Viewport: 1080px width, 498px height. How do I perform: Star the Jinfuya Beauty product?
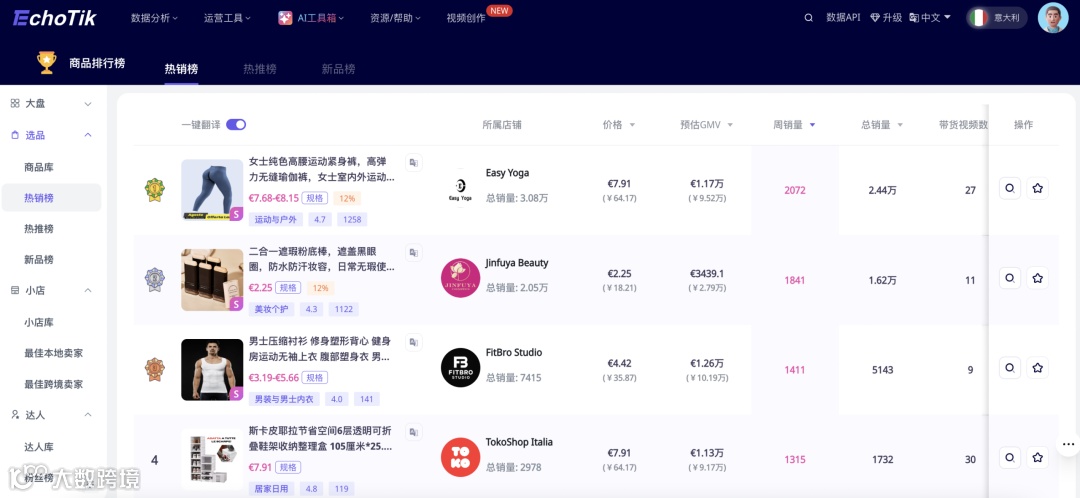coord(1037,278)
